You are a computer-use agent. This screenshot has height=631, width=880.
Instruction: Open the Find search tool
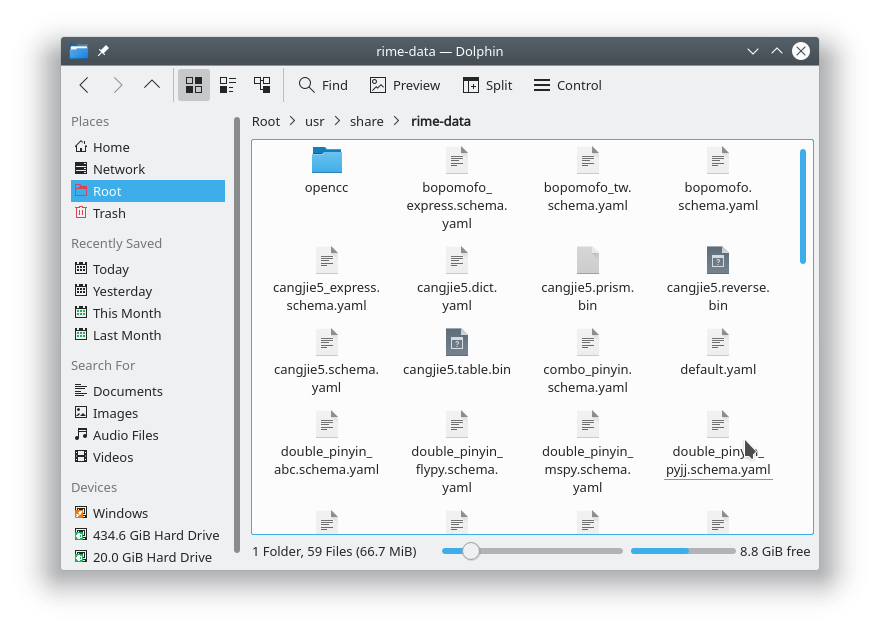coord(323,85)
